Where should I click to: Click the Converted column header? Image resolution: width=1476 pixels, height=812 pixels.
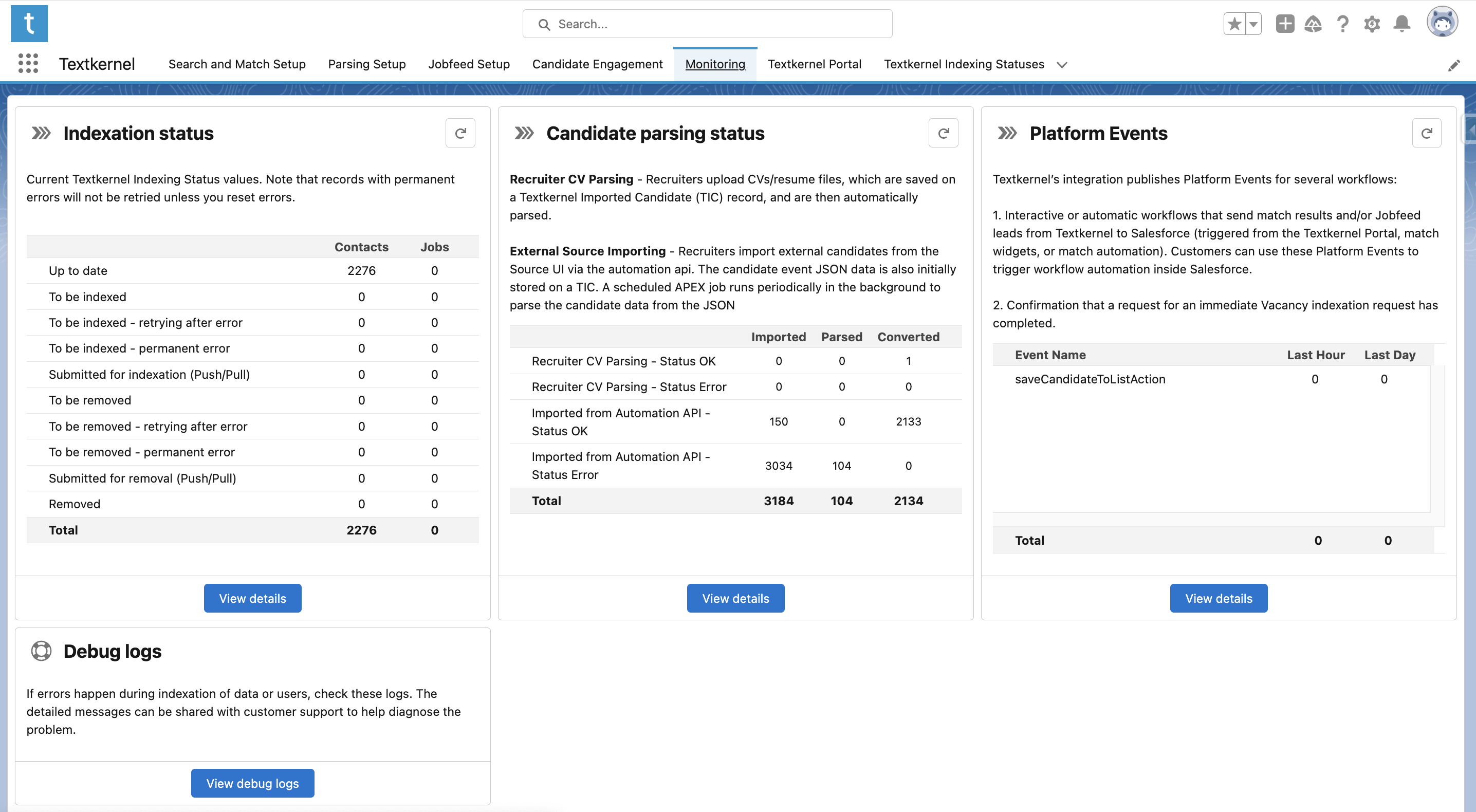(x=908, y=337)
